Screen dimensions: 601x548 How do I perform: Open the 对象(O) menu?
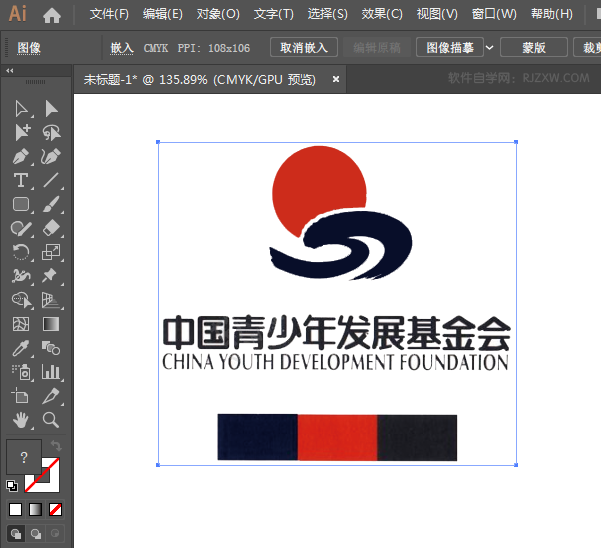218,14
